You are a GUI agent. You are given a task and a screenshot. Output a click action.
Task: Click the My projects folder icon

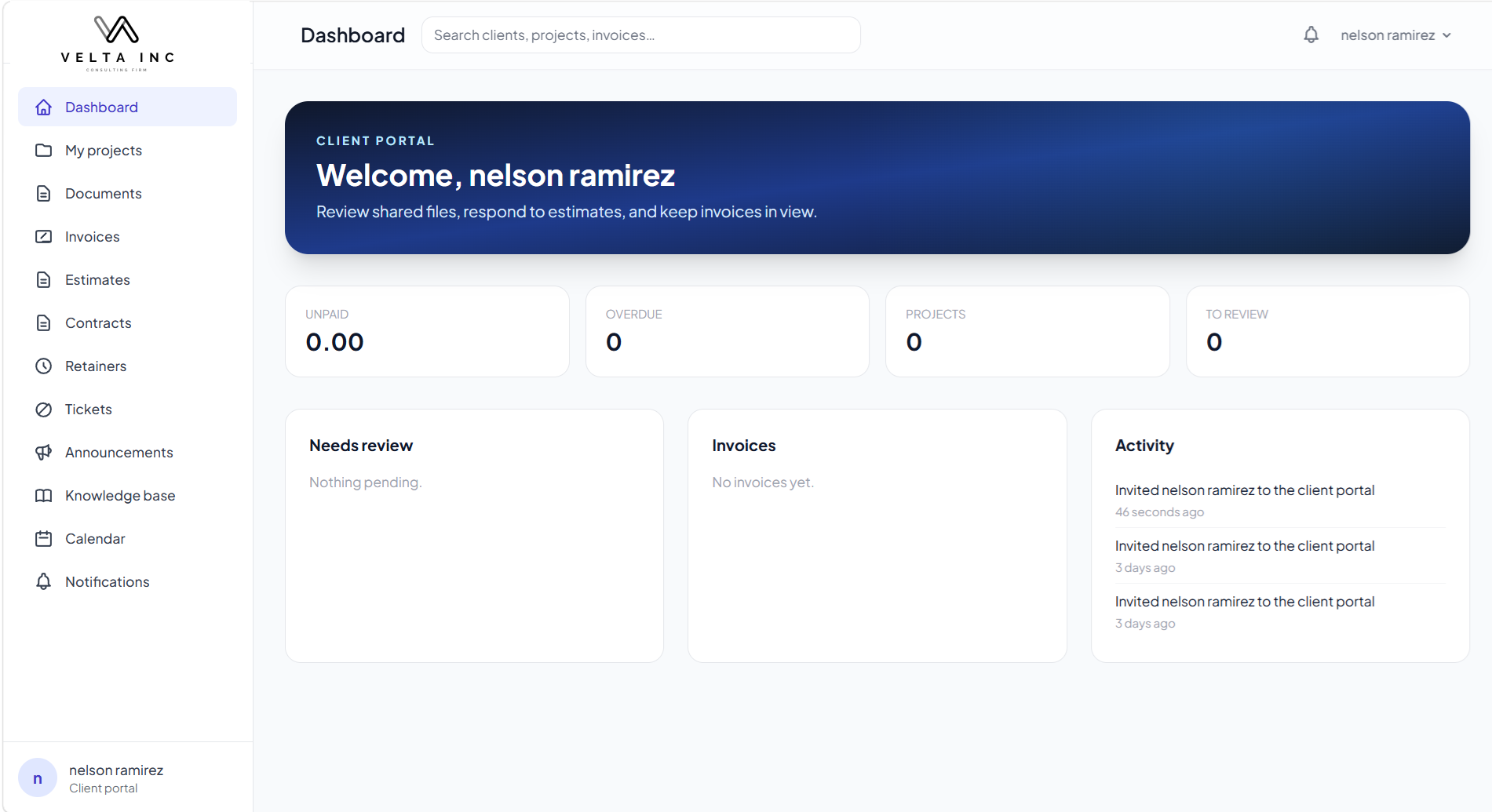tap(44, 150)
